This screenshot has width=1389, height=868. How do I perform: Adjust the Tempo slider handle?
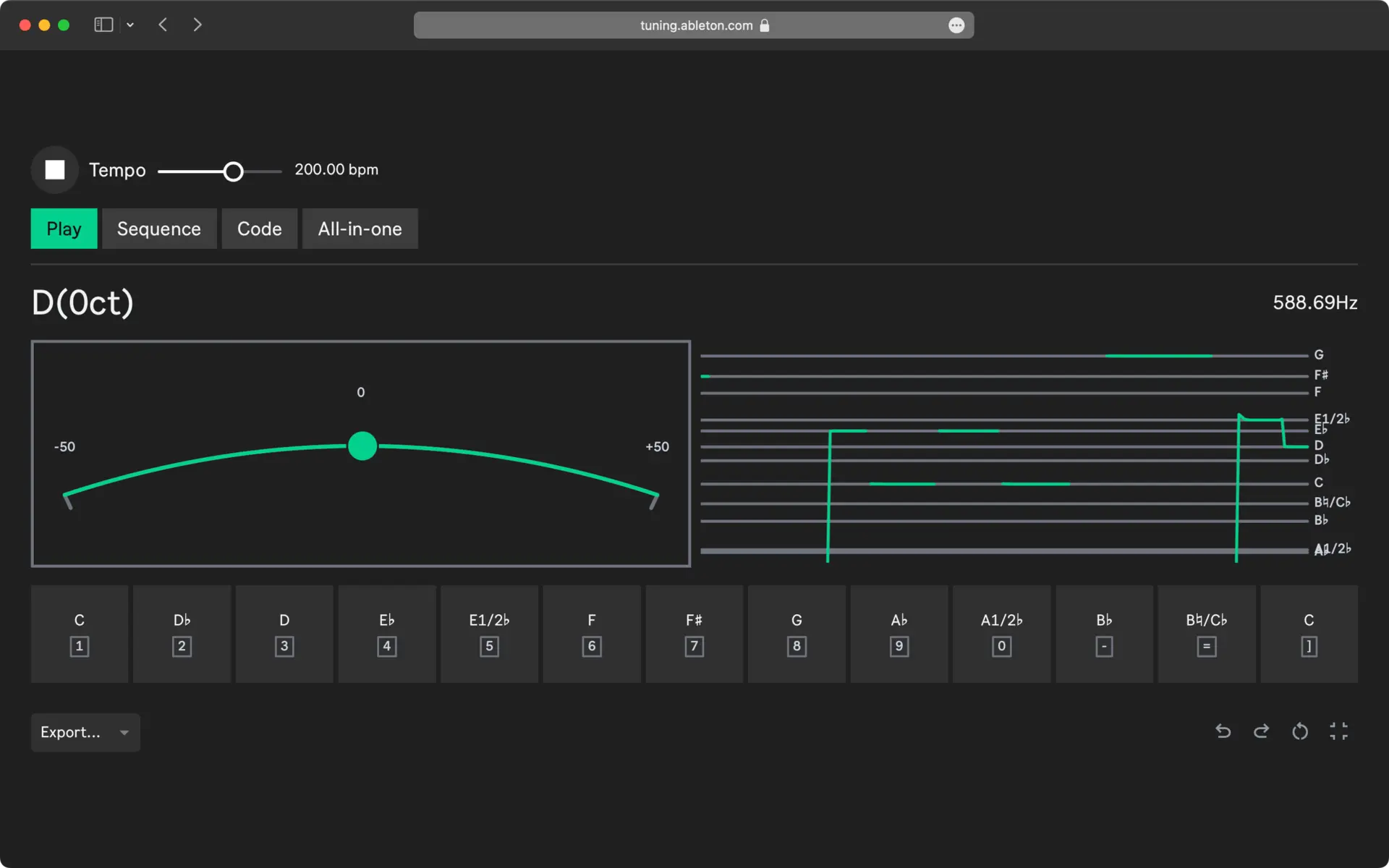pyautogui.click(x=233, y=171)
